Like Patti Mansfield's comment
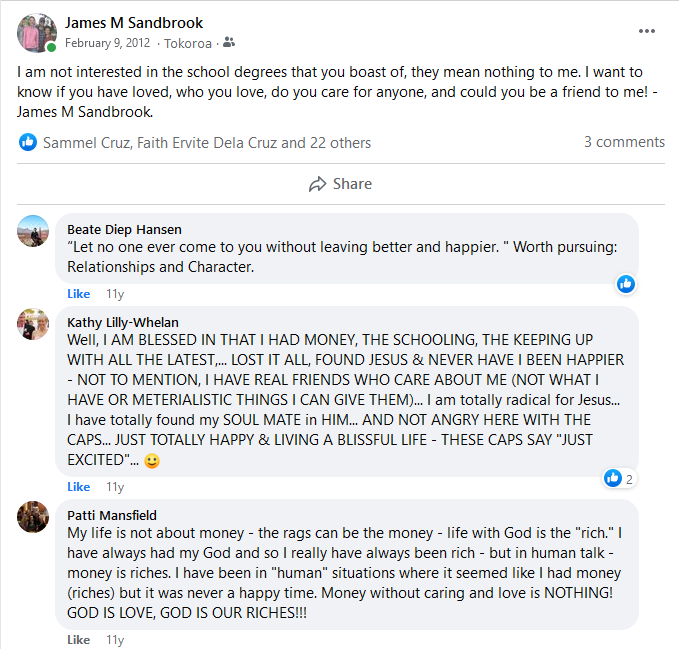The image size is (679, 649). pyautogui.click(x=78, y=640)
